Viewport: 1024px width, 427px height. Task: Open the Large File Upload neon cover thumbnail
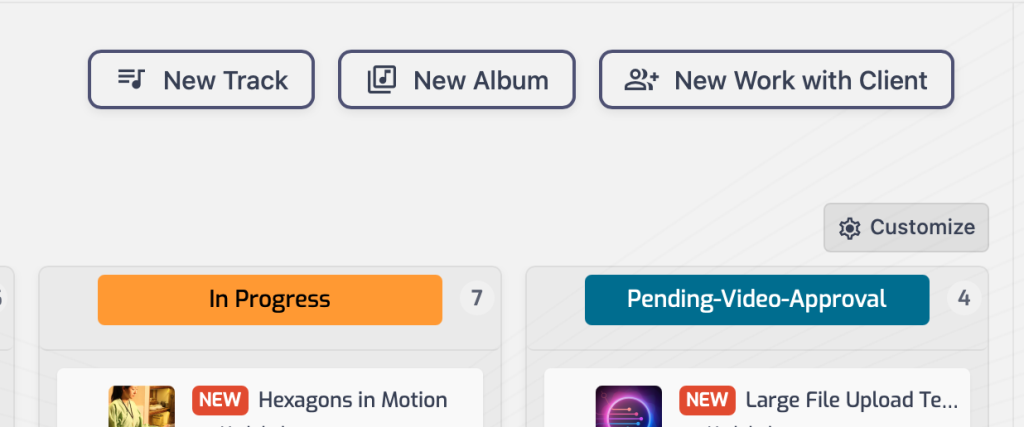628,408
